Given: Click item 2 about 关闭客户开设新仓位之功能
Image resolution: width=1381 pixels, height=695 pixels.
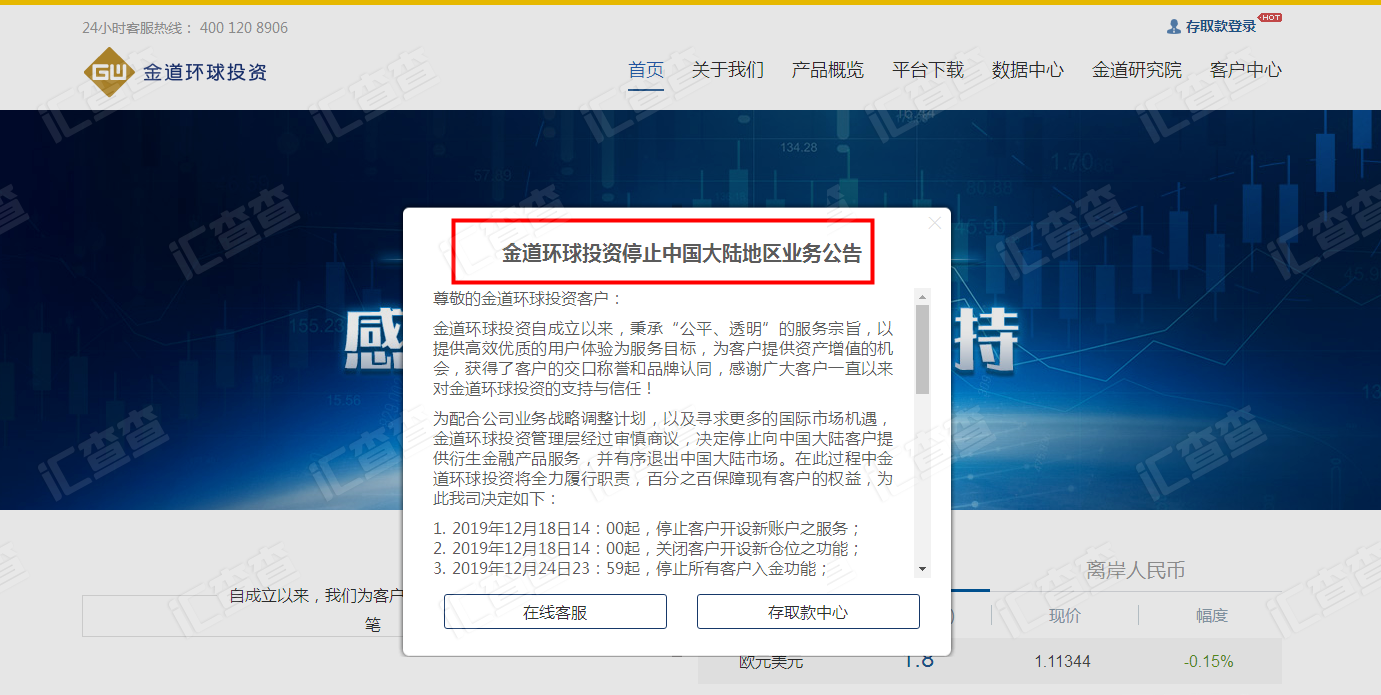Looking at the screenshot, I should click(647, 549).
